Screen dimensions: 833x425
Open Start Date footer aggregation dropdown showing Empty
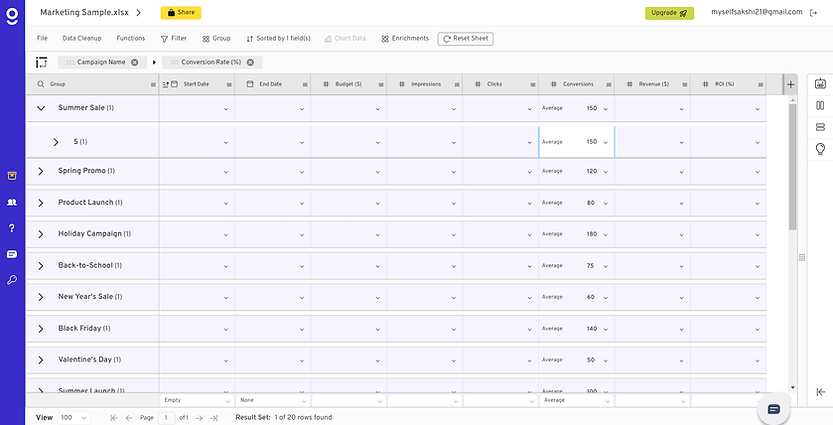pyautogui.click(x=196, y=400)
